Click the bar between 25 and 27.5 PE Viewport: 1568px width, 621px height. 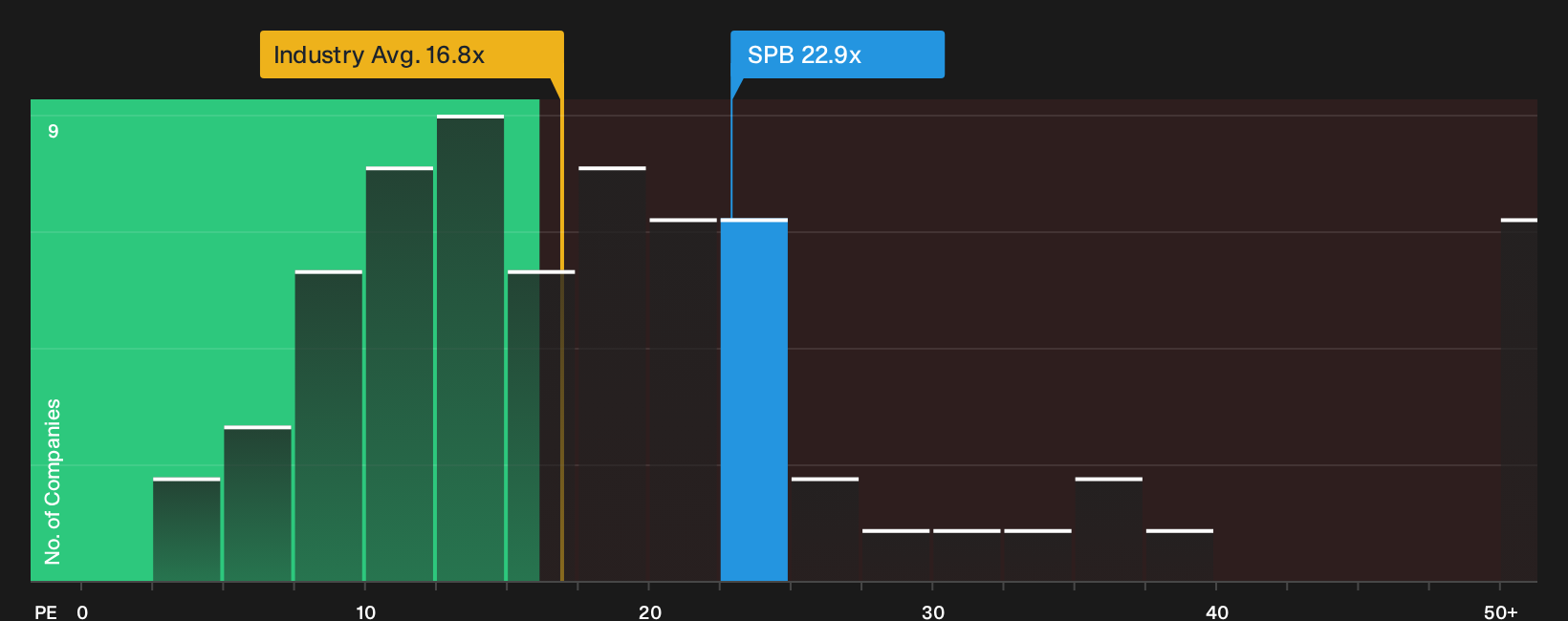(x=825, y=529)
